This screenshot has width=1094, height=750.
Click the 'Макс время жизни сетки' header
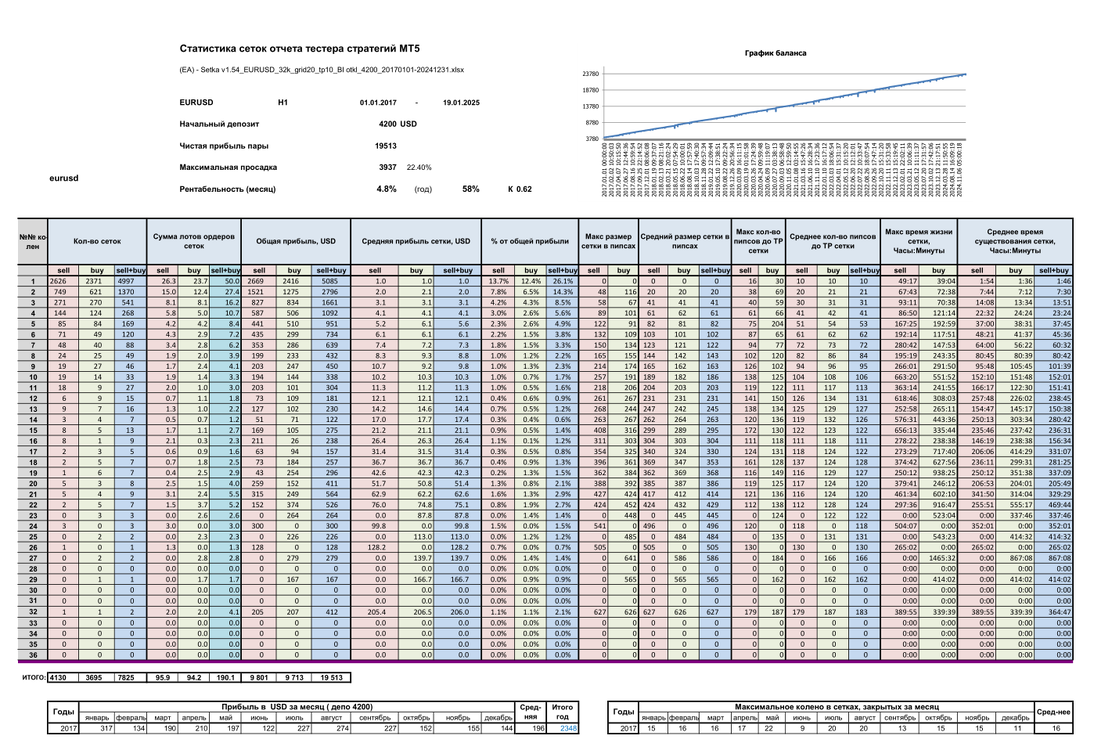point(919,241)
